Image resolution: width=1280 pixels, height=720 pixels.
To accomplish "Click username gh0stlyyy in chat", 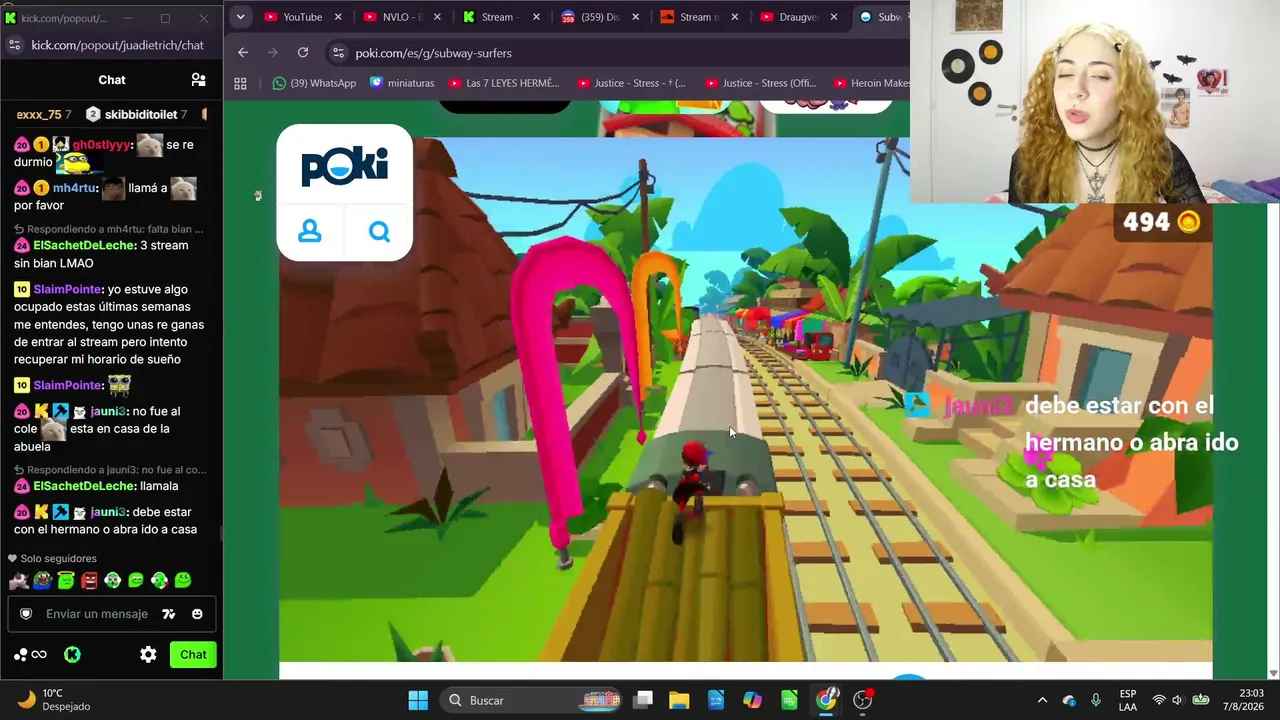I will tap(101, 145).
